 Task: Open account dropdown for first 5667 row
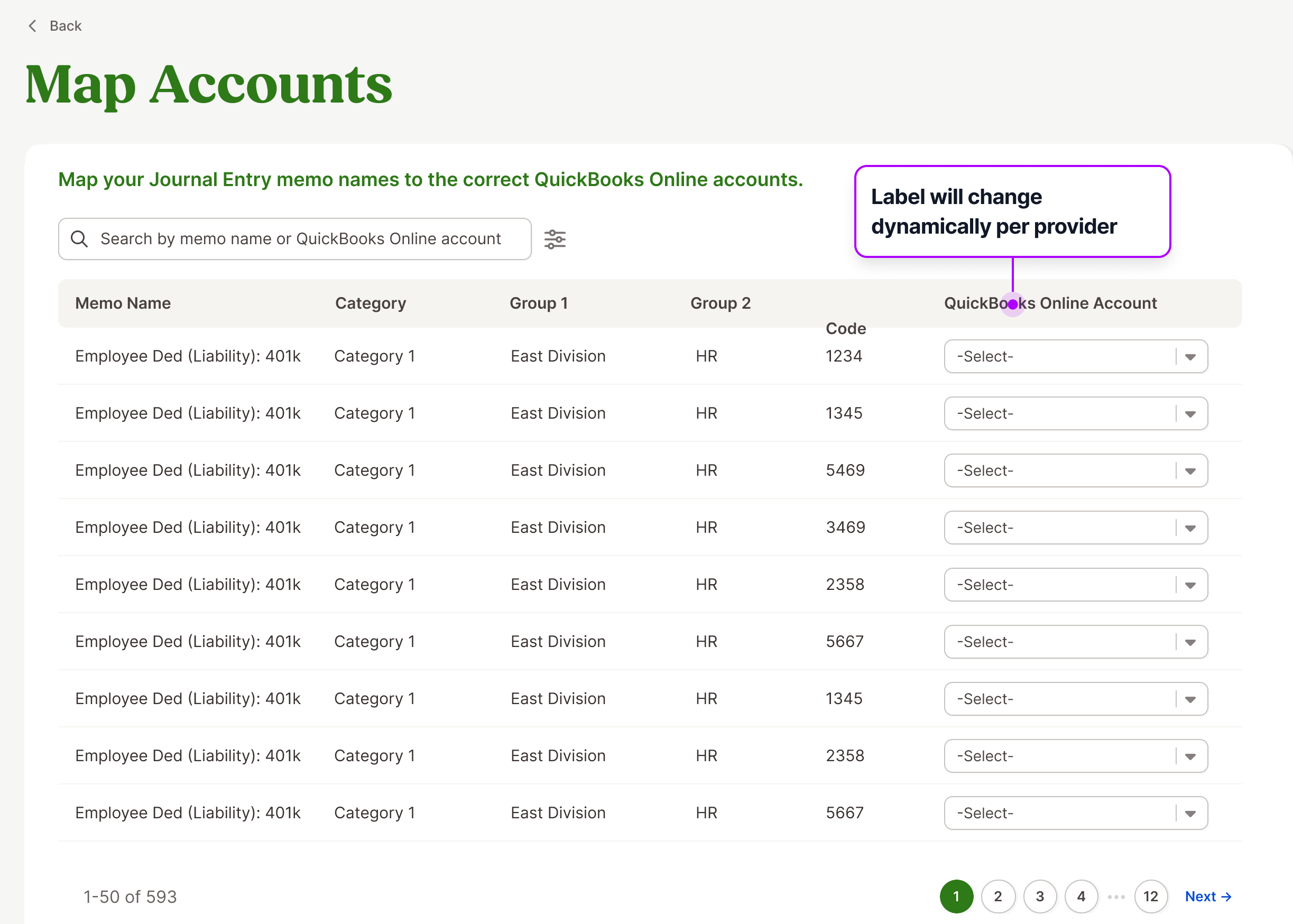click(1075, 642)
